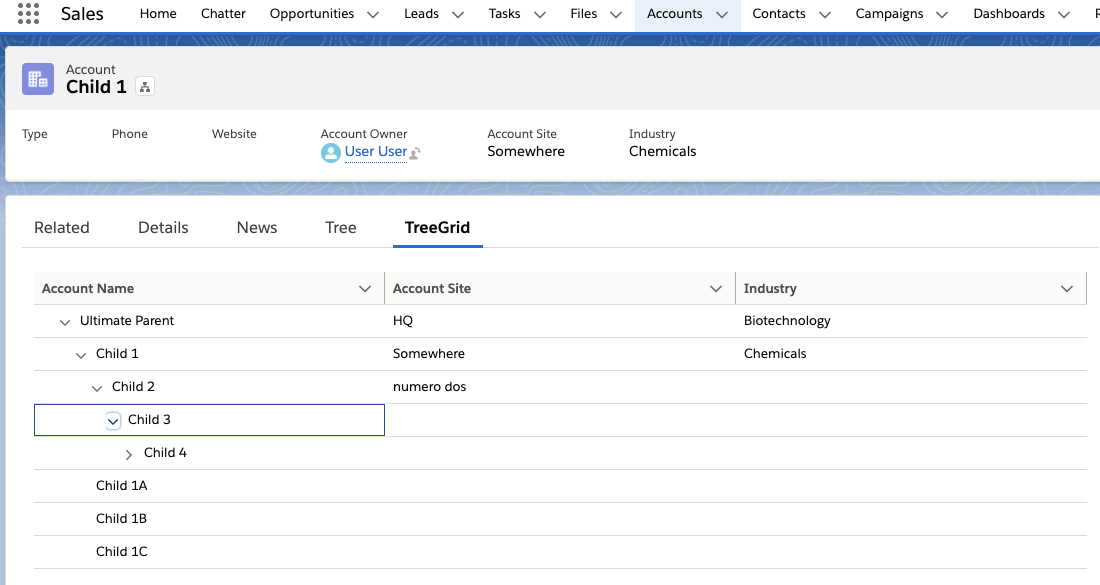Open the Account Name column menu
Image resolution: width=1100 pixels, height=585 pixels.
[x=365, y=289]
